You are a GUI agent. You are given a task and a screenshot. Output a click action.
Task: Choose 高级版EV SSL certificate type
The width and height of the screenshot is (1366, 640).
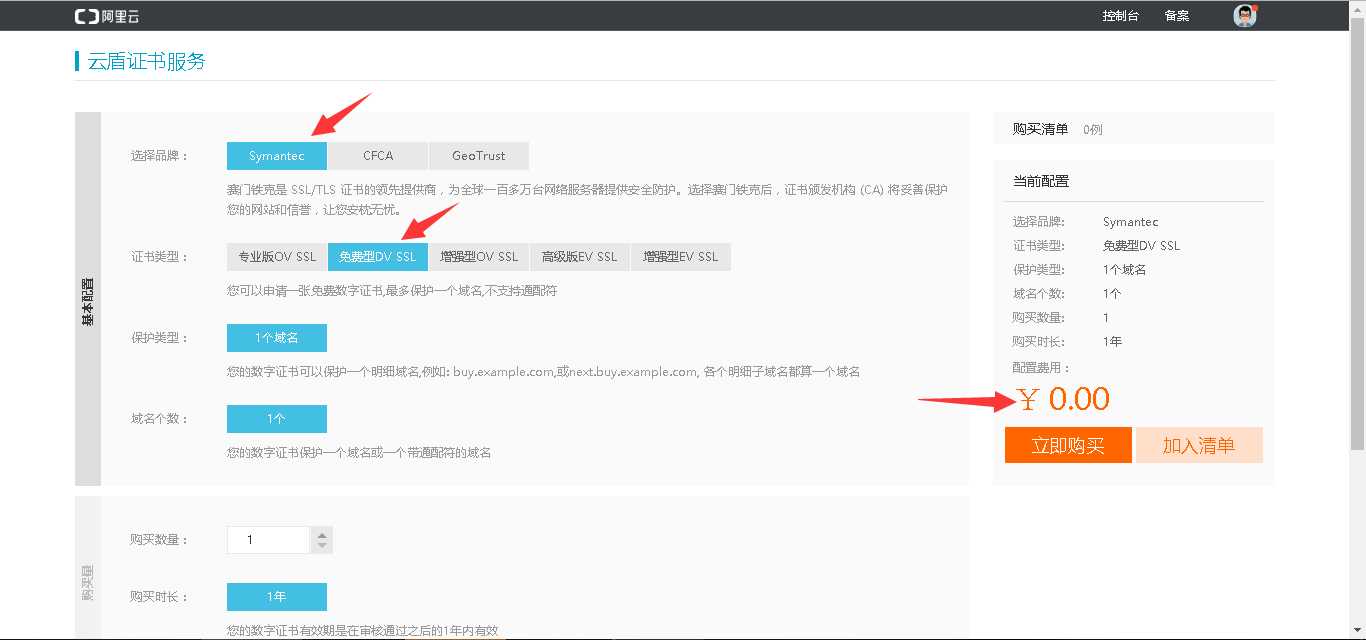[580, 257]
